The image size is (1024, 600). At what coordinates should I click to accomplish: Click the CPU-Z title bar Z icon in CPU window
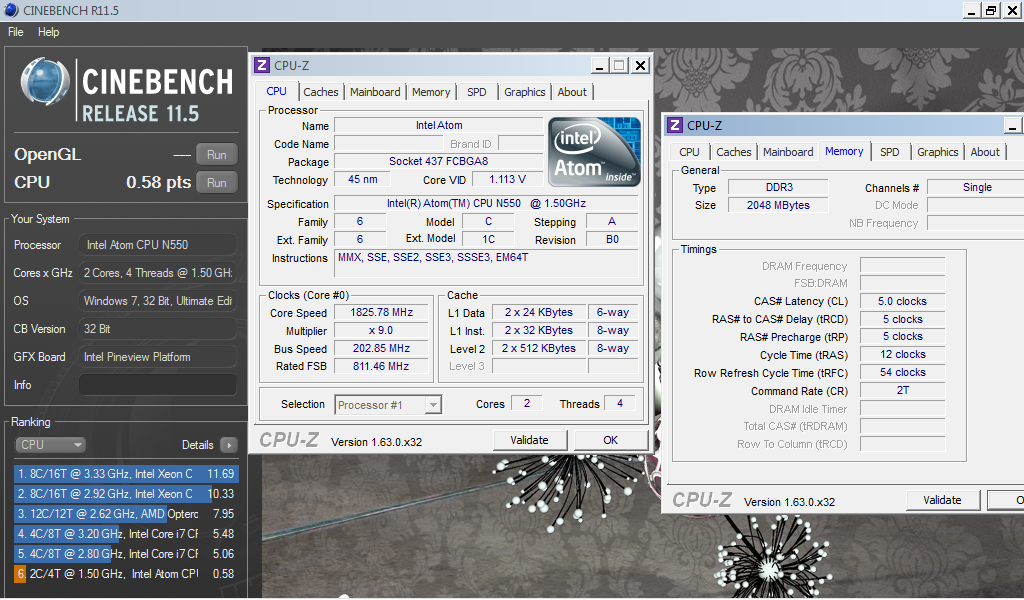tap(262, 65)
